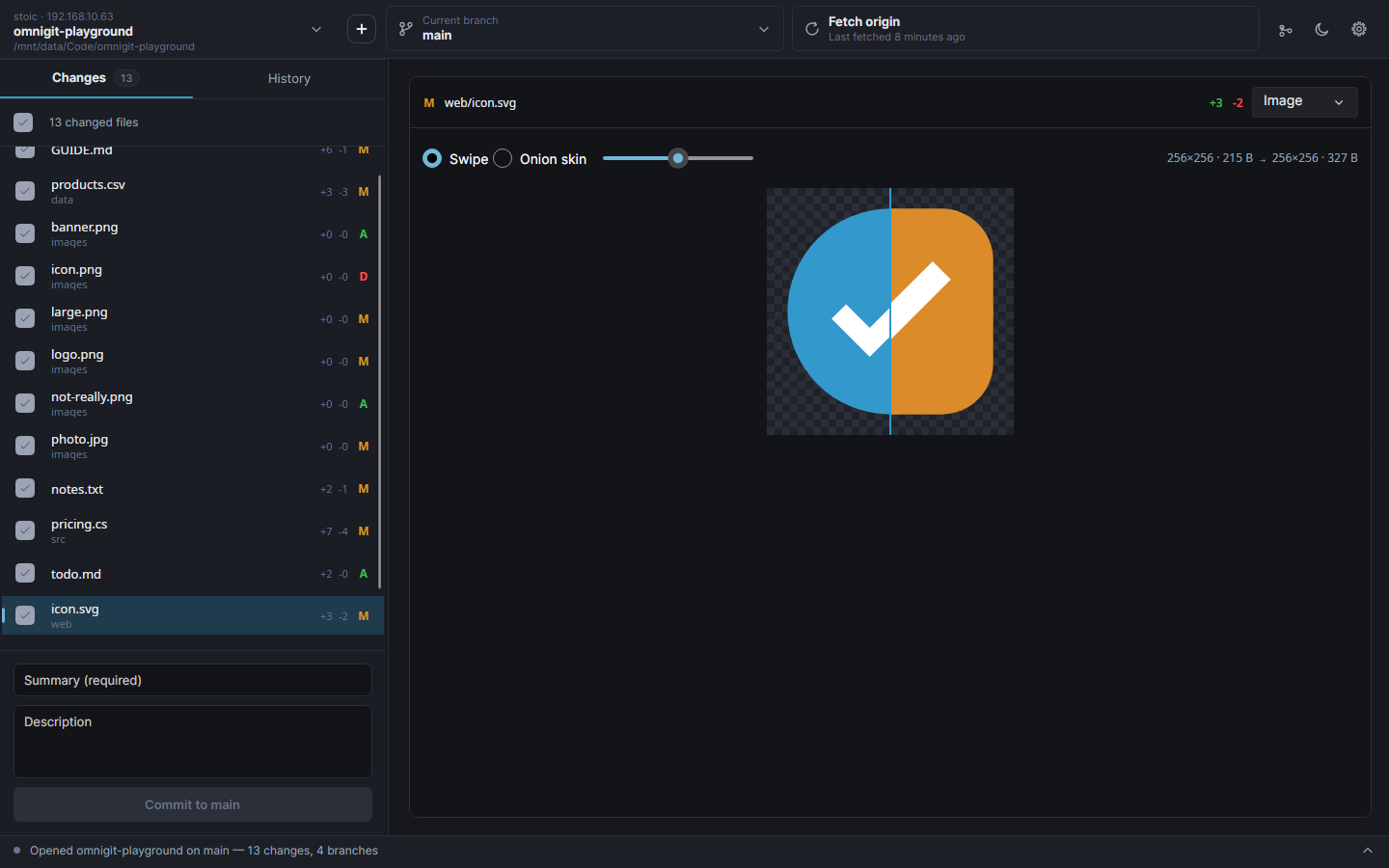Switch to the History tab
The width and height of the screenshot is (1389, 868).
click(289, 79)
